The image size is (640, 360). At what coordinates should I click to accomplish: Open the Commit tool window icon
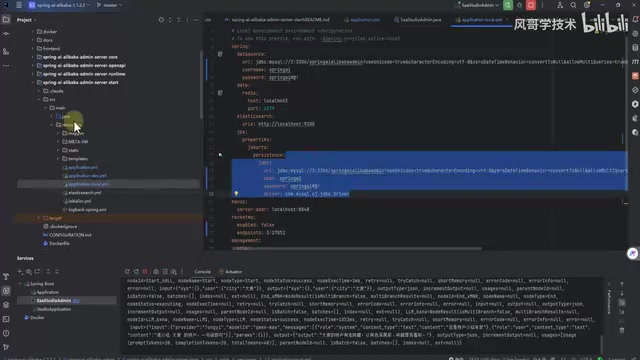click(x=6, y=34)
